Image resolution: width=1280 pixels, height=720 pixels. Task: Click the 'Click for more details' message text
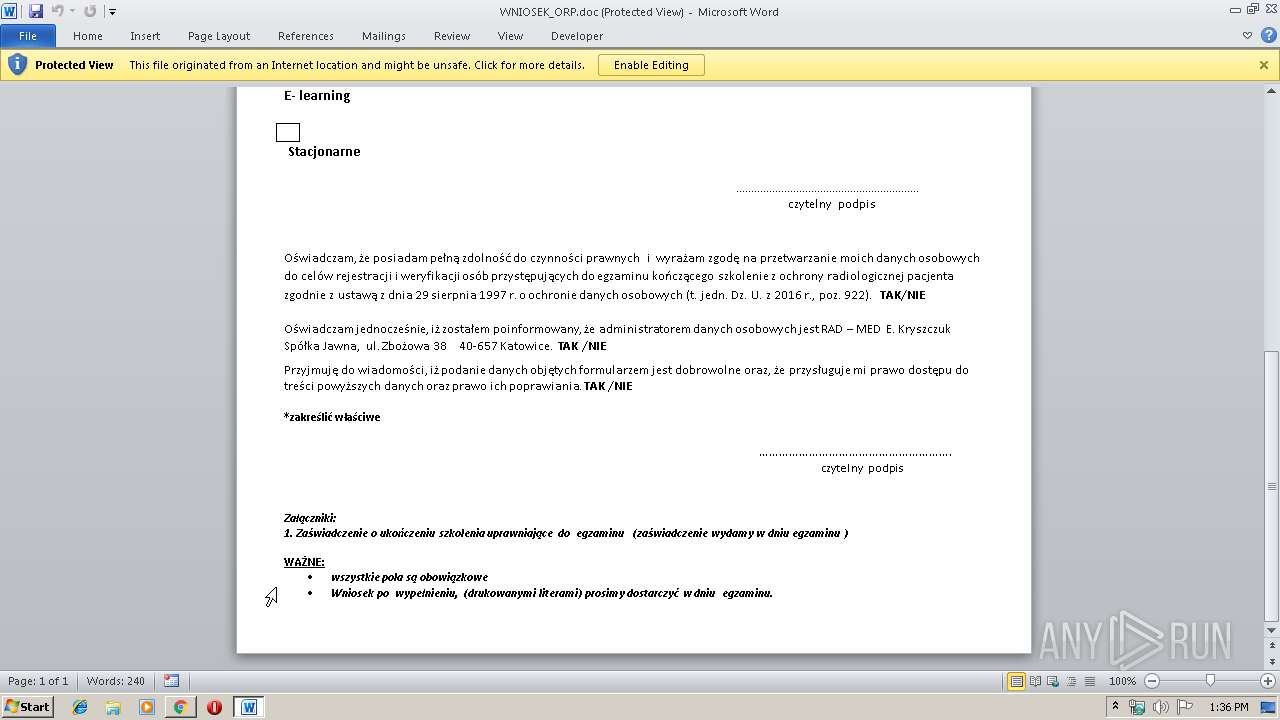click(x=529, y=65)
